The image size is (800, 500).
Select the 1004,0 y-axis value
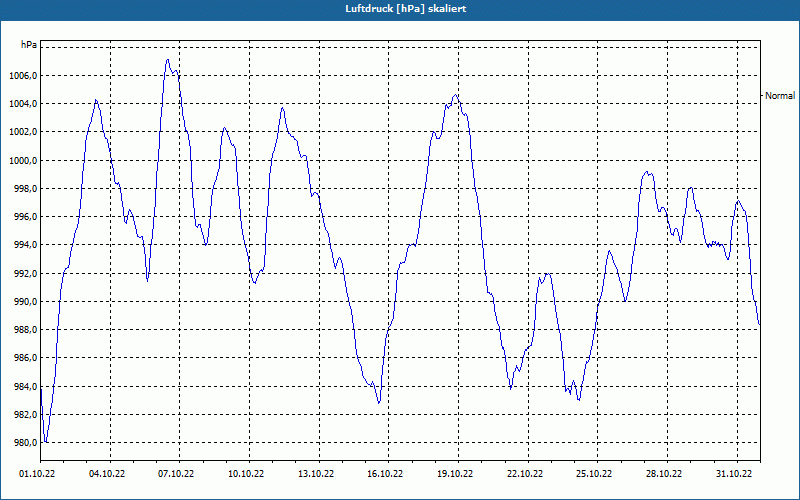point(23,104)
